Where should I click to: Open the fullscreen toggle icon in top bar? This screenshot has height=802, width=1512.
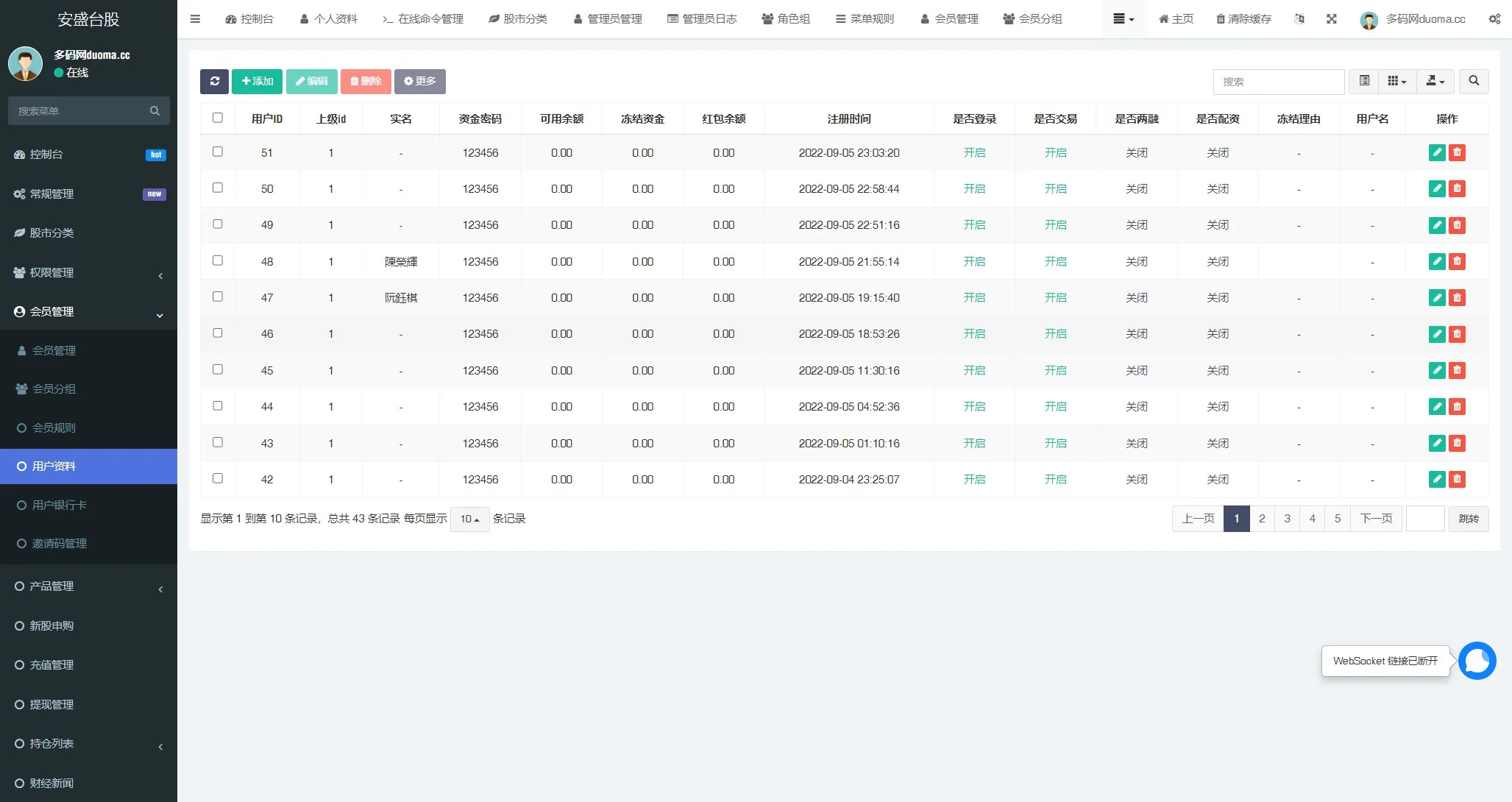pos(1332,19)
